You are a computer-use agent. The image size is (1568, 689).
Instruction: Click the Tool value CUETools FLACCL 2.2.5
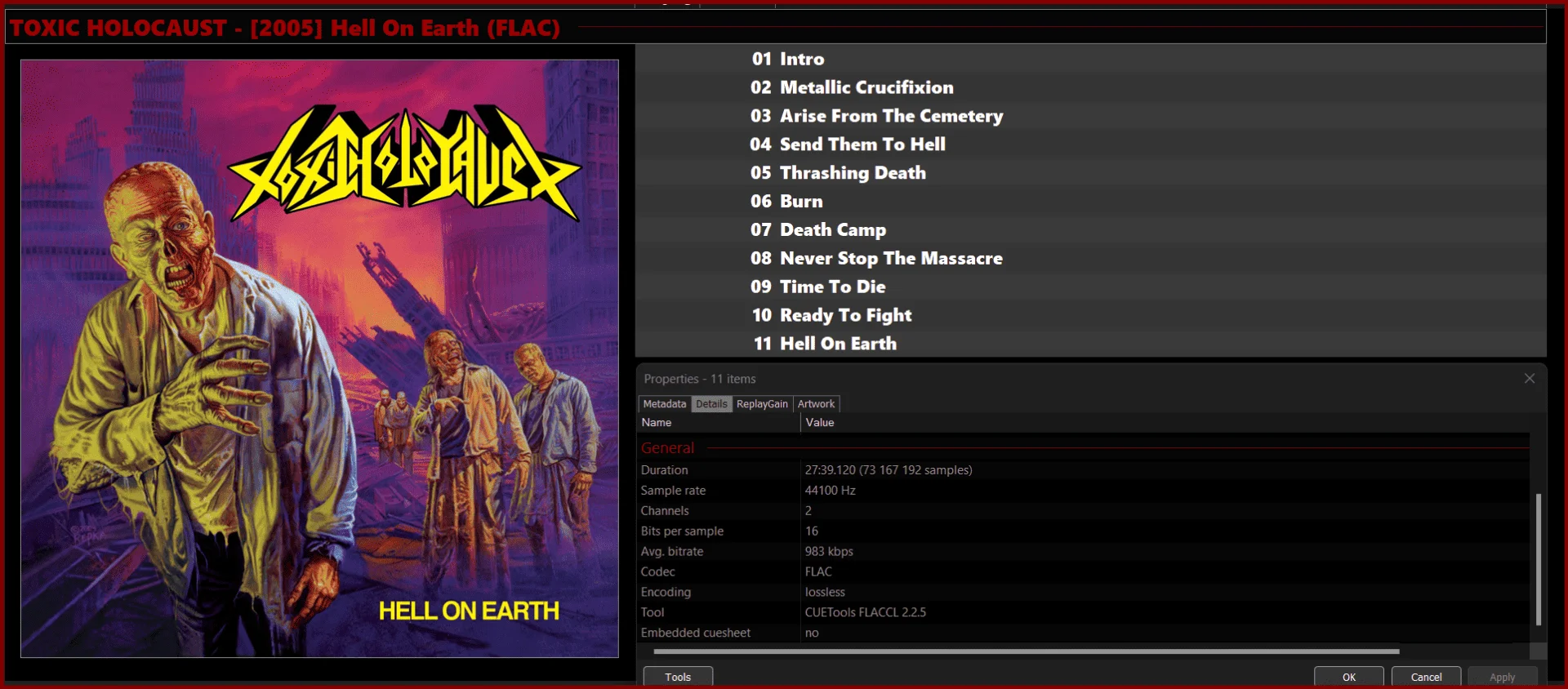(866, 612)
